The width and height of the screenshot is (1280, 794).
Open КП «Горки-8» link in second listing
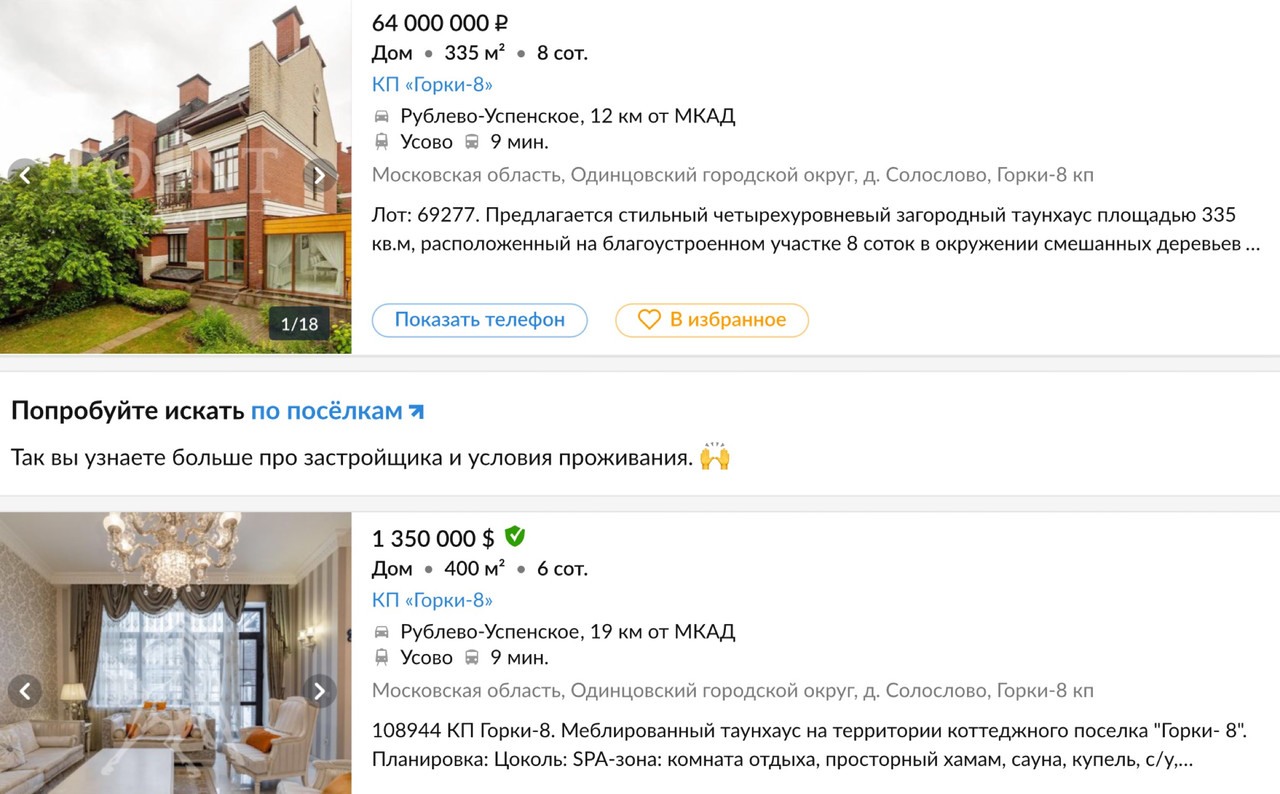click(432, 601)
